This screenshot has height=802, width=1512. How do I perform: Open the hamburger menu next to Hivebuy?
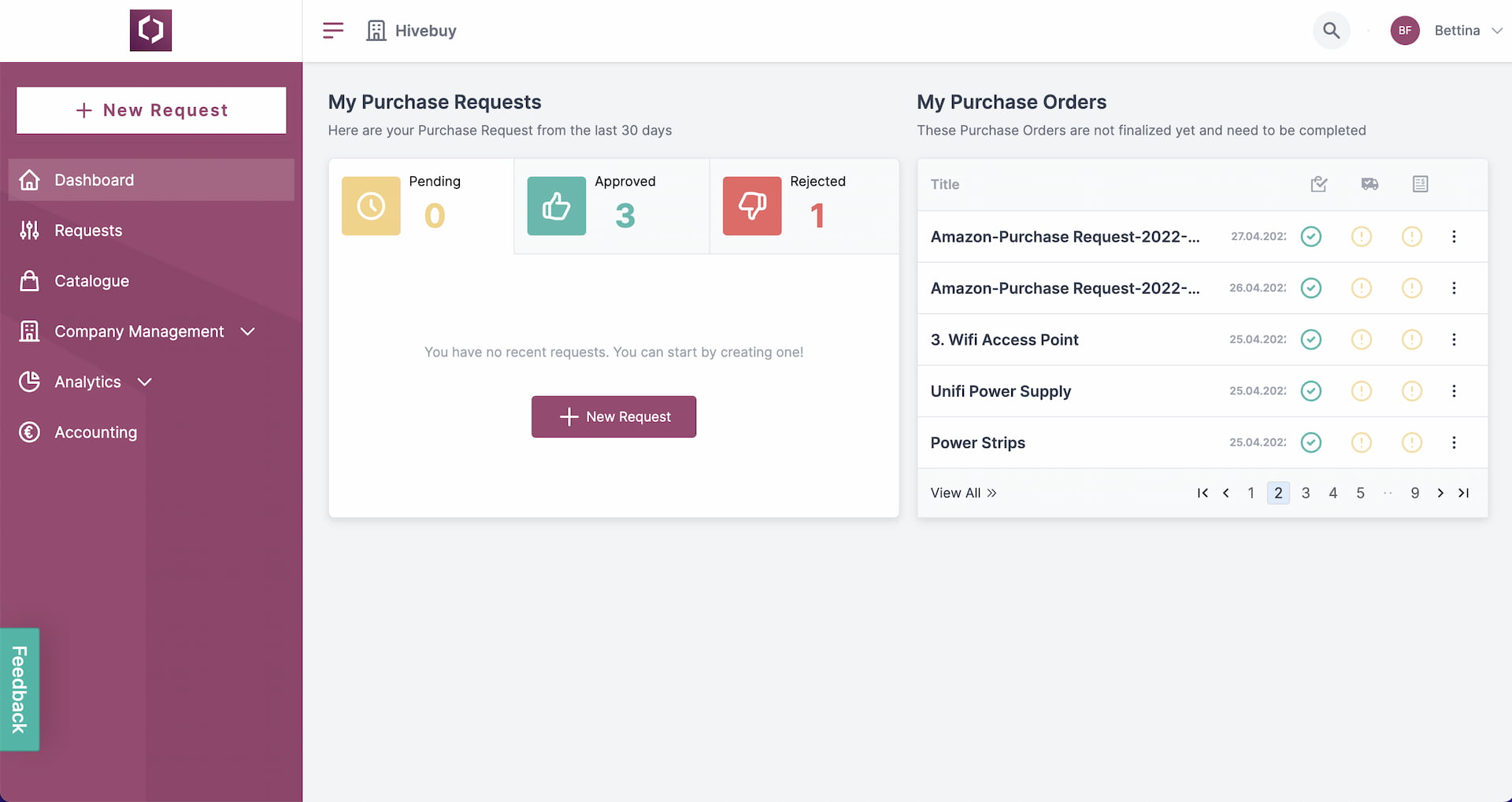(x=332, y=30)
